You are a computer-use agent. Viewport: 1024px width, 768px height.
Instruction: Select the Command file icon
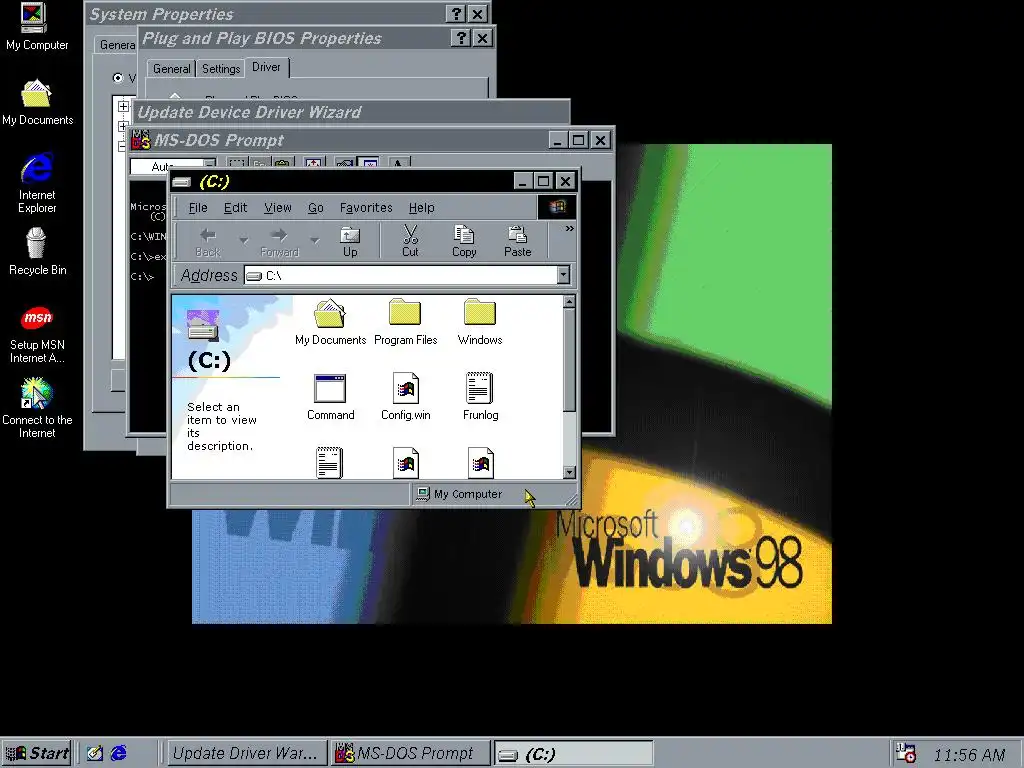click(330, 398)
